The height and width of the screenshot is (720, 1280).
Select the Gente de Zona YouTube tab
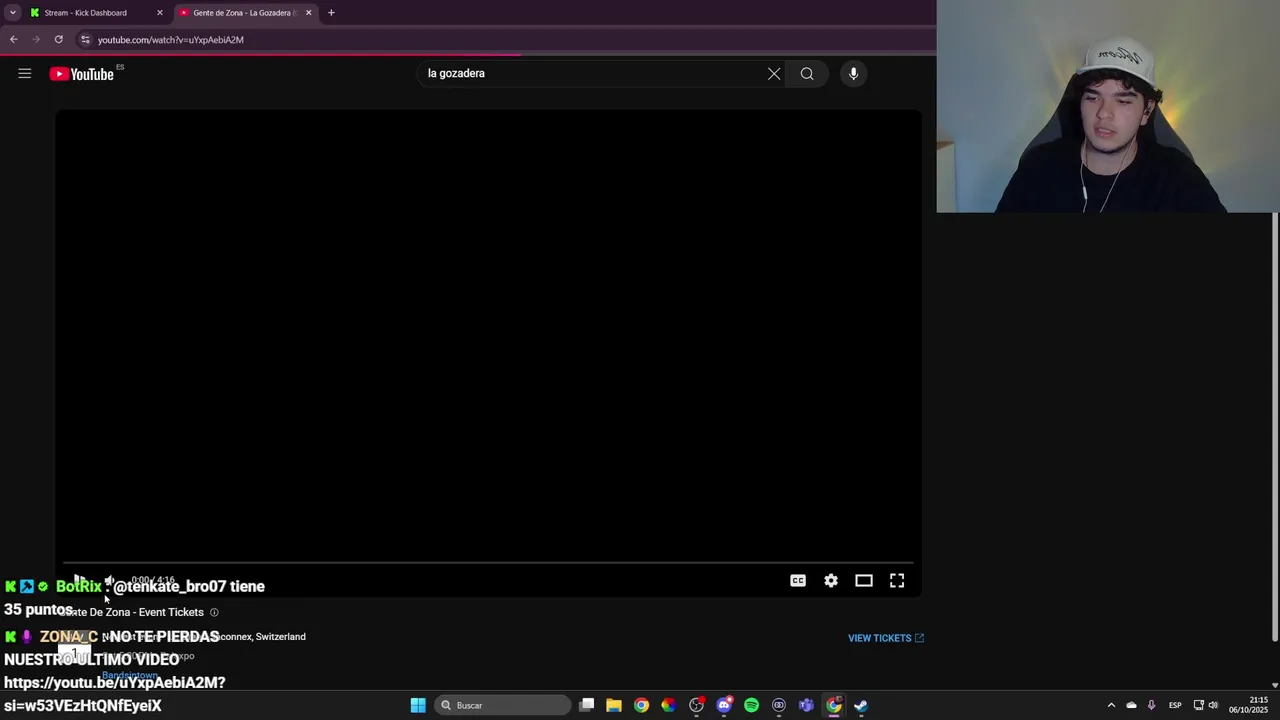click(245, 13)
